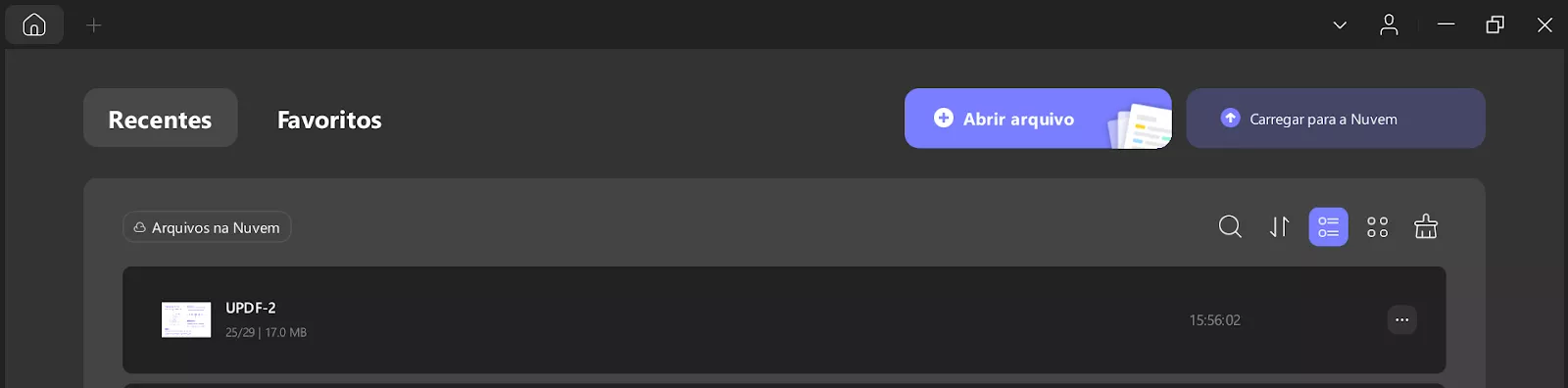
Task: Open the sort order arrows menu
Action: (1280, 227)
